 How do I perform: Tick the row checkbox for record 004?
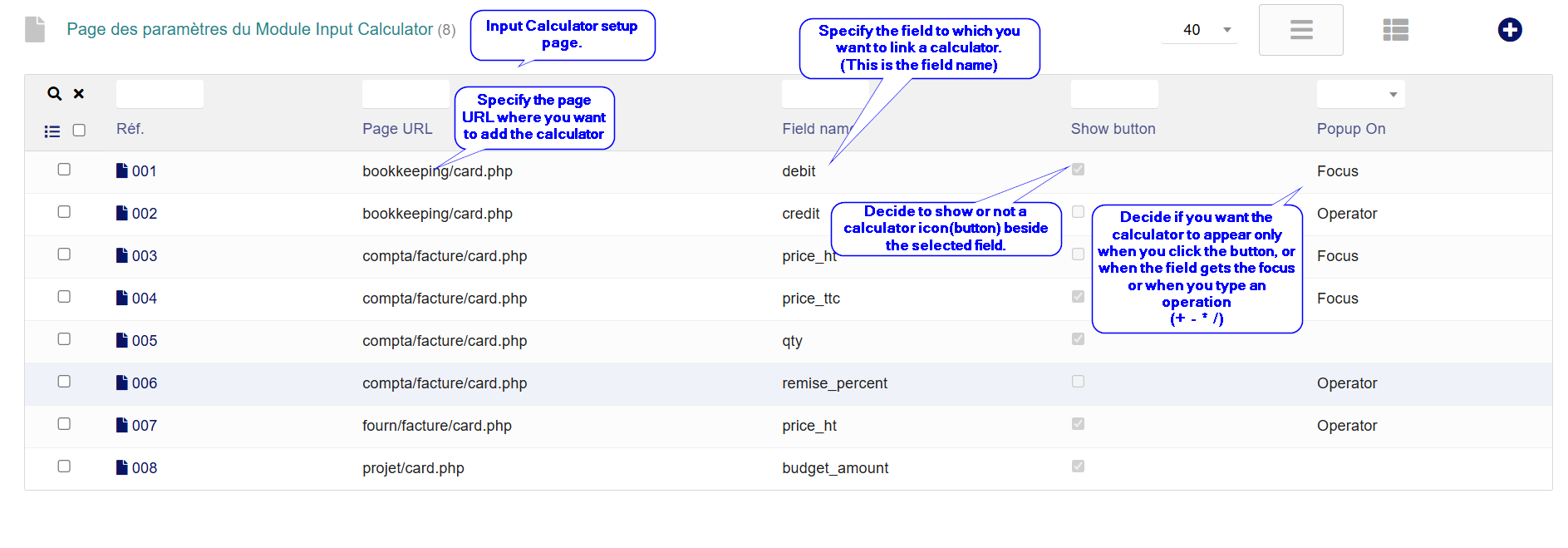tap(64, 297)
